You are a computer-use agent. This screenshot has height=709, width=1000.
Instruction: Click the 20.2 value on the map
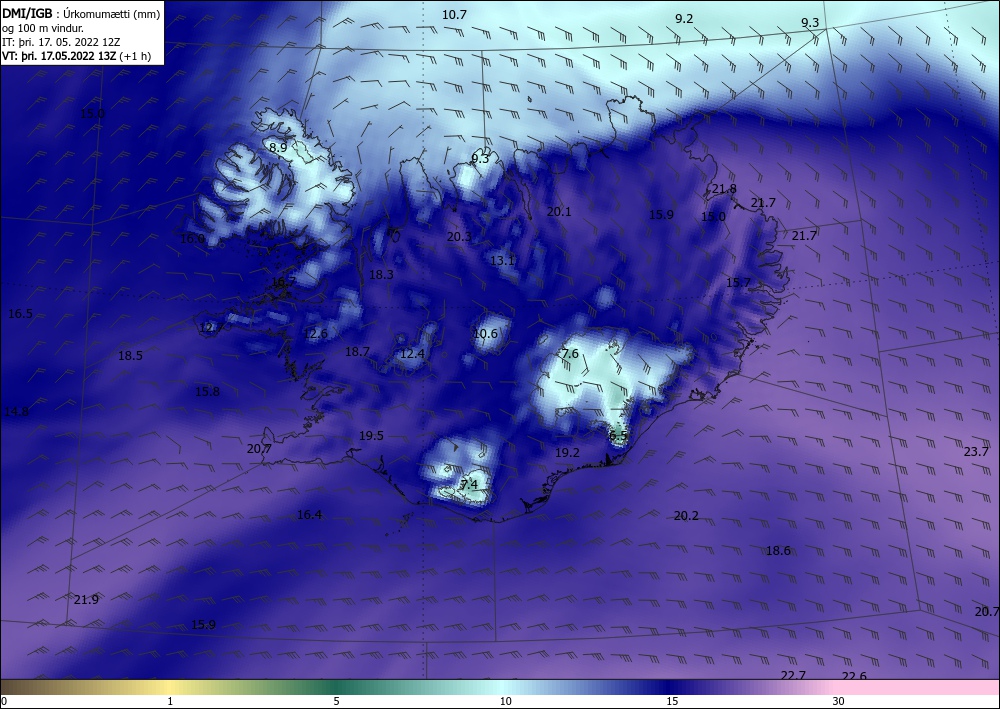click(x=686, y=516)
